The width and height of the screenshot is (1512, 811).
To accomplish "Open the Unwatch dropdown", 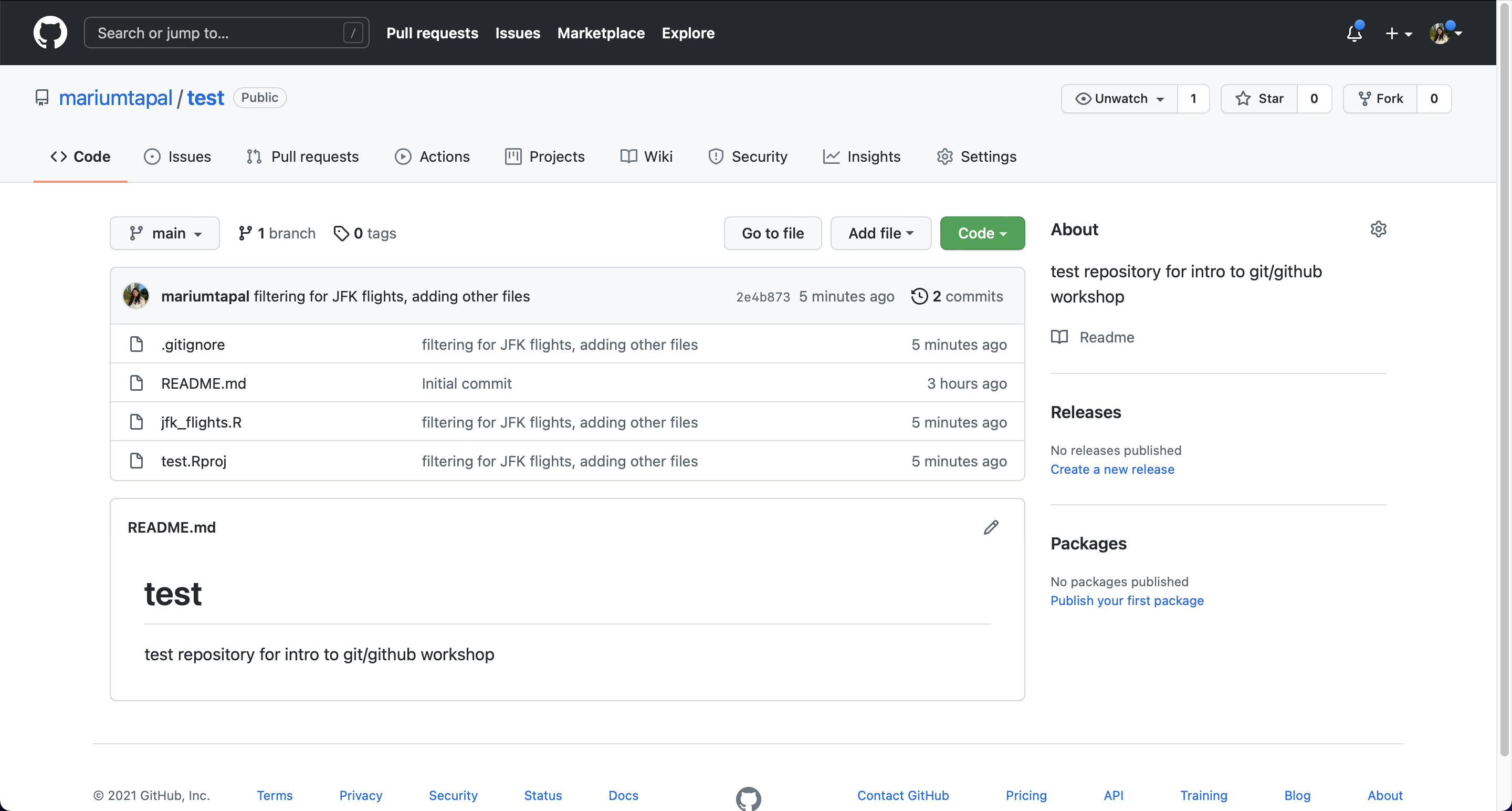I will 1119,98.
